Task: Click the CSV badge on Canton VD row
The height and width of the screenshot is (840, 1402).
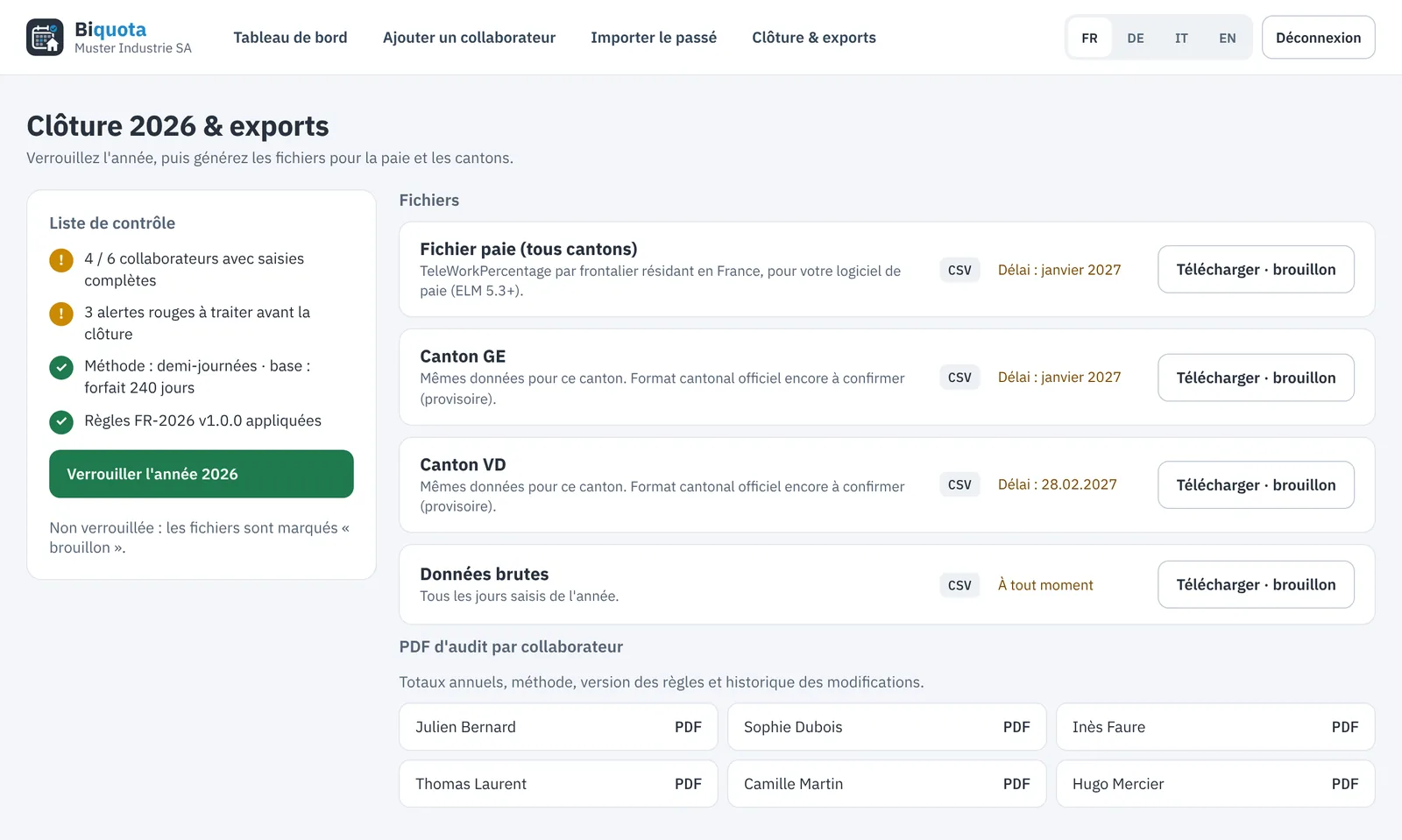Action: click(x=959, y=484)
